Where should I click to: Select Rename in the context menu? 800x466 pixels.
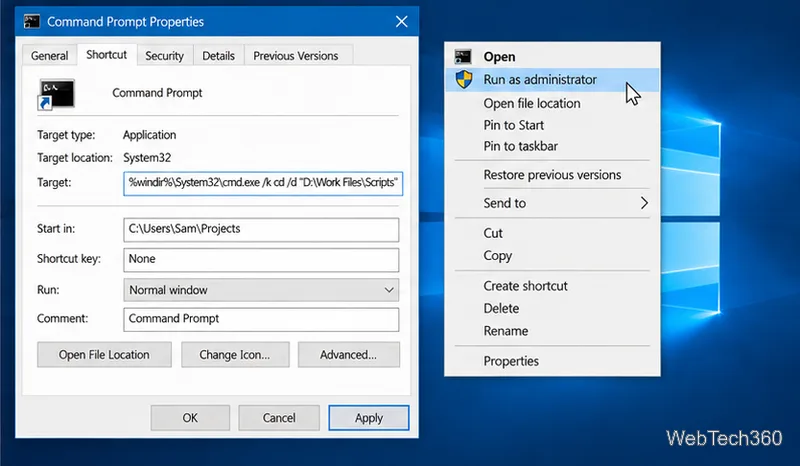[x=552, y=331]
